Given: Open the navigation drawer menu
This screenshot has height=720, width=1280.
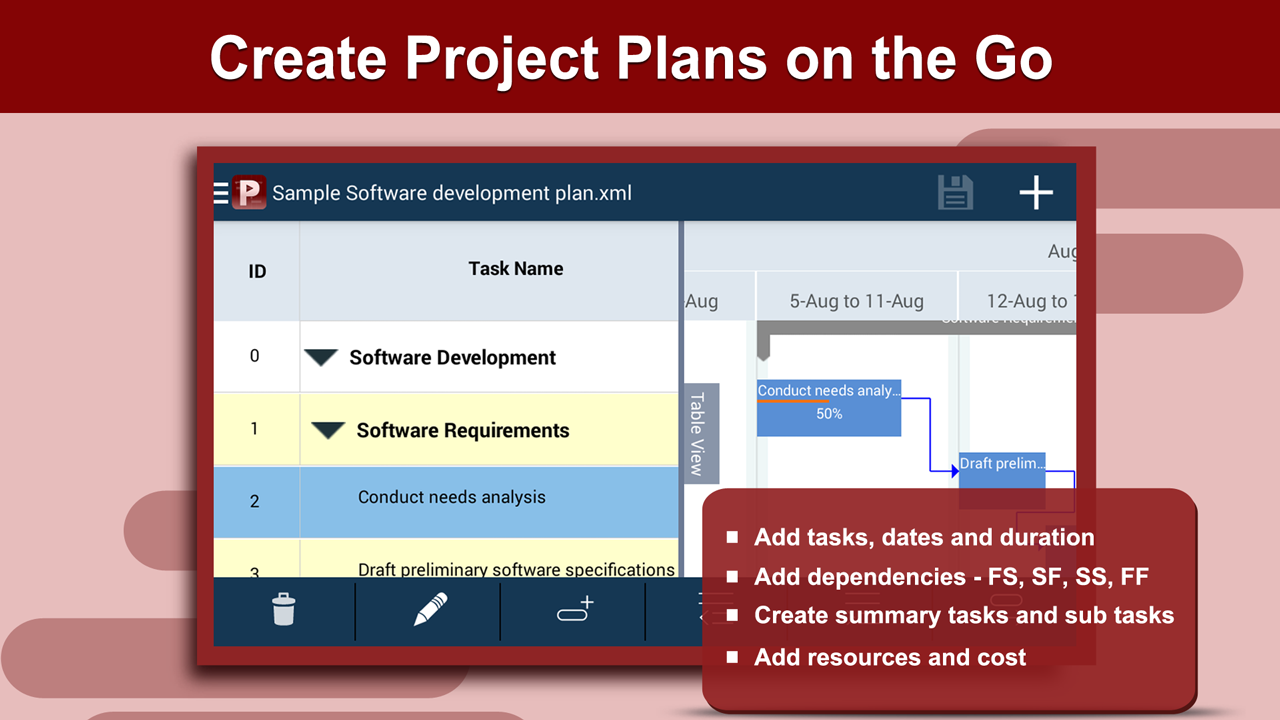Looking at the screenshot, I should (x=220, y=193).
